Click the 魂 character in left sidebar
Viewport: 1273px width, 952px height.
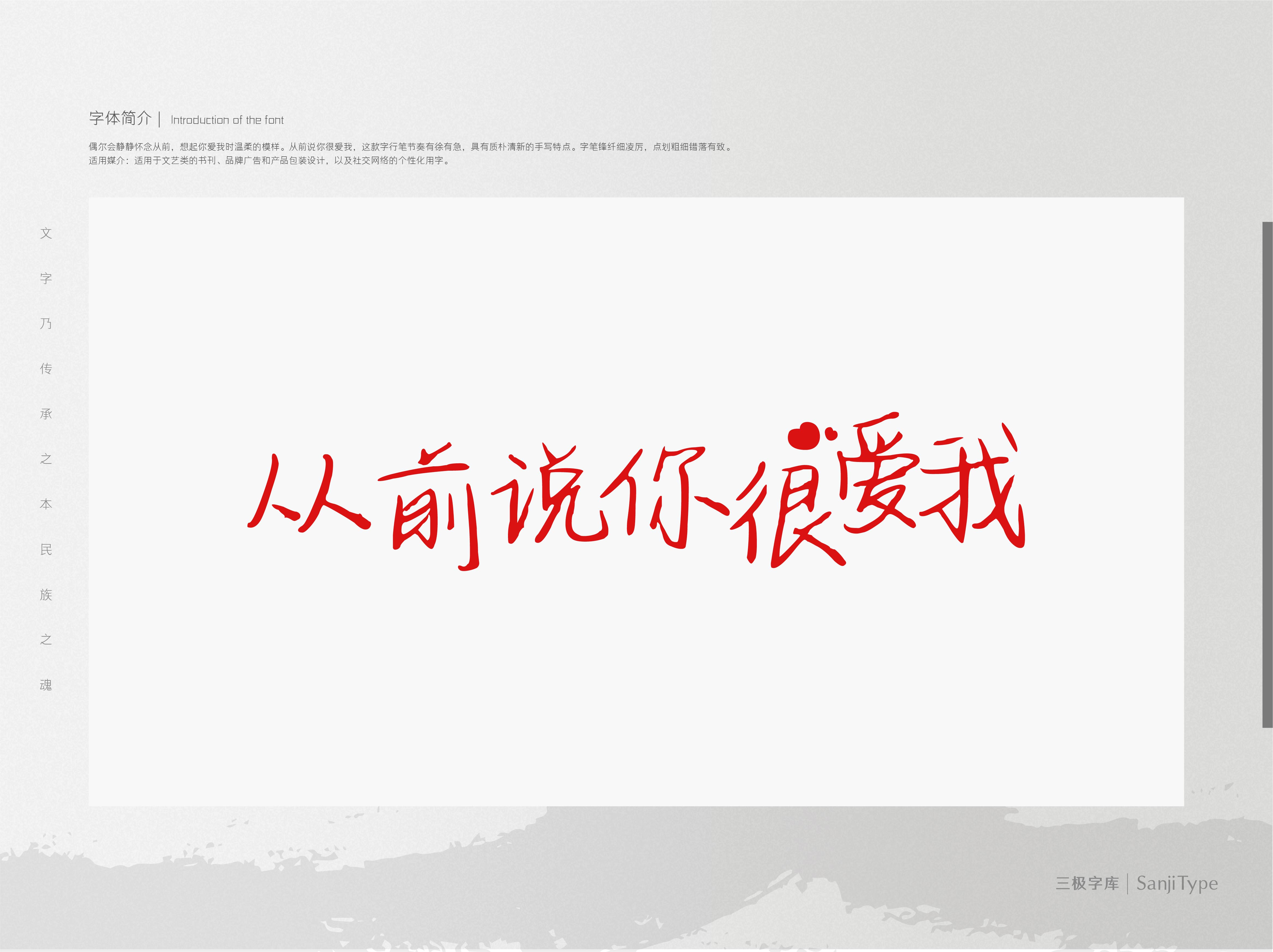pyautogui.click(x=46, y=685)
